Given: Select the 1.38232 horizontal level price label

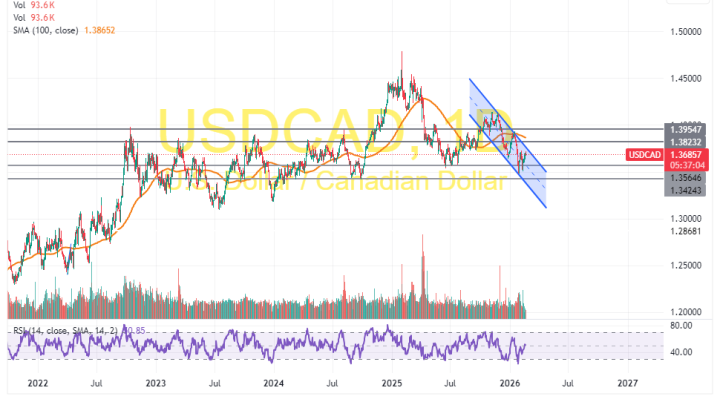Looking at the screenshot, I should [x=686, y=142].
